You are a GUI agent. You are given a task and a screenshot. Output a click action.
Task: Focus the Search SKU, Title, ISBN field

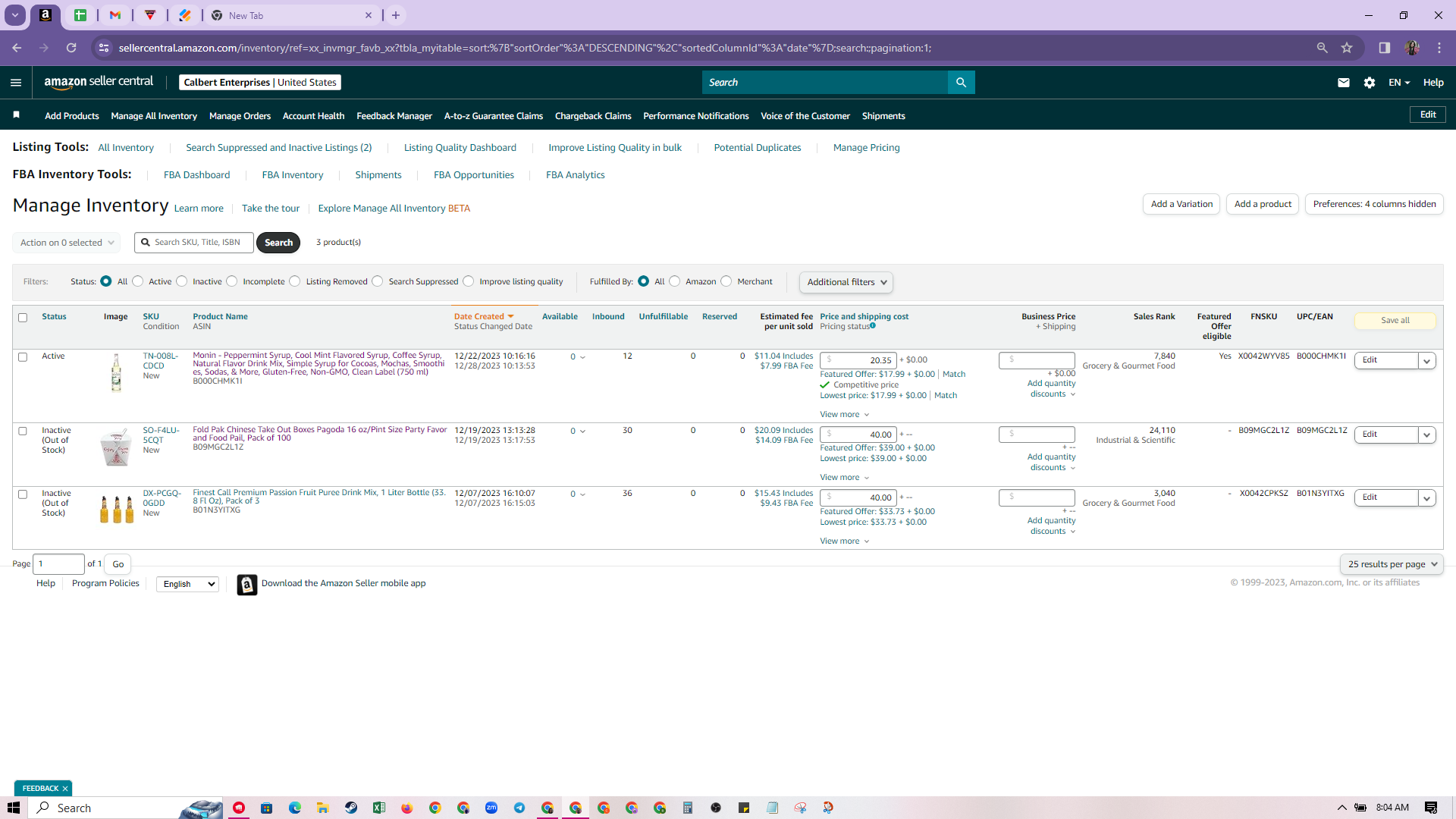tap(194, 243)
